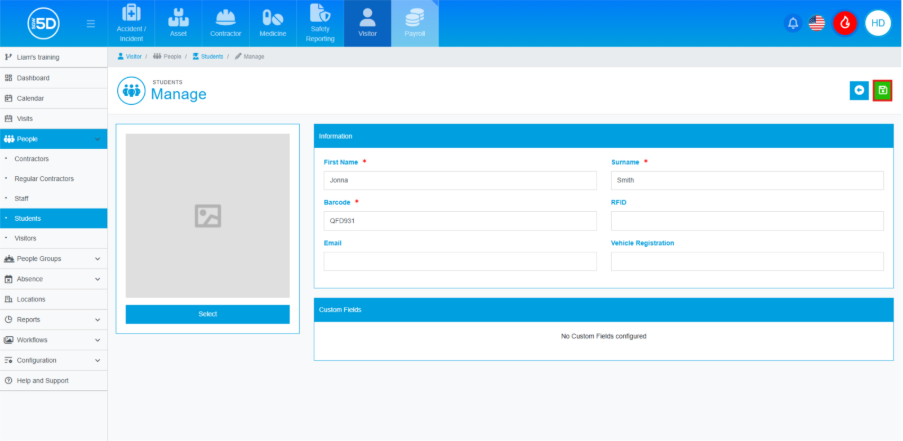Click the green save icon button
Screen dimensions: 903x441
tap(882, 91)
